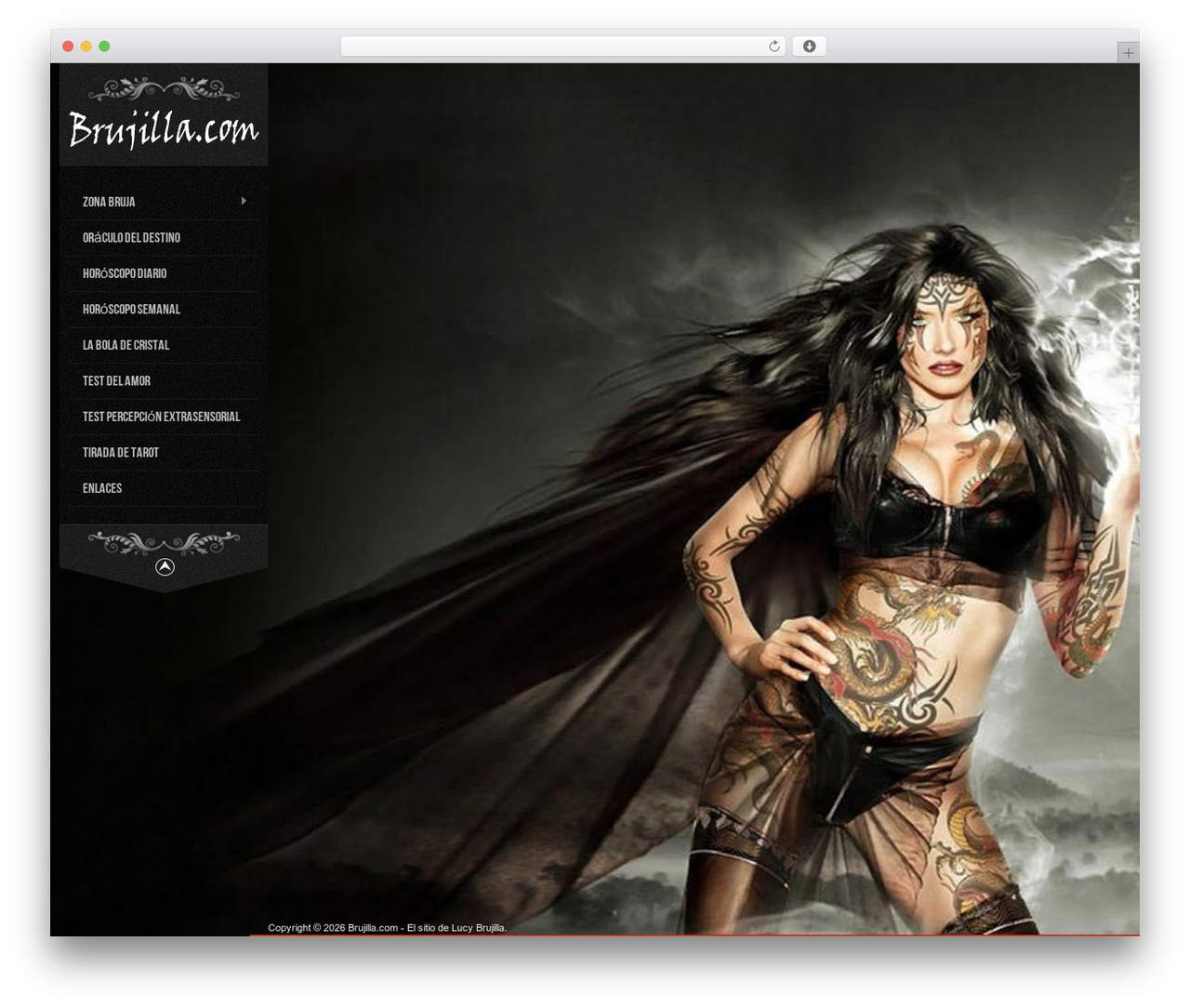
Task: Select Test del Amor
Action: (116, 381)
